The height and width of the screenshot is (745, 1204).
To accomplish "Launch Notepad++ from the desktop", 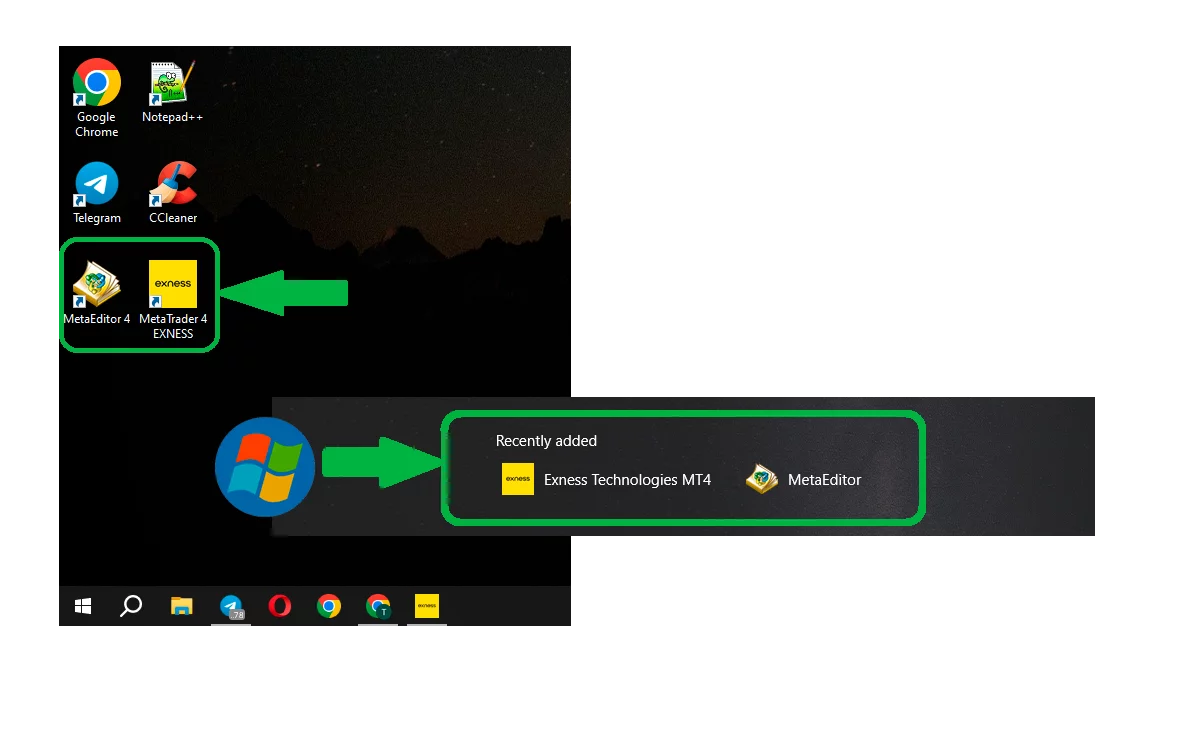I will point(172,85).
